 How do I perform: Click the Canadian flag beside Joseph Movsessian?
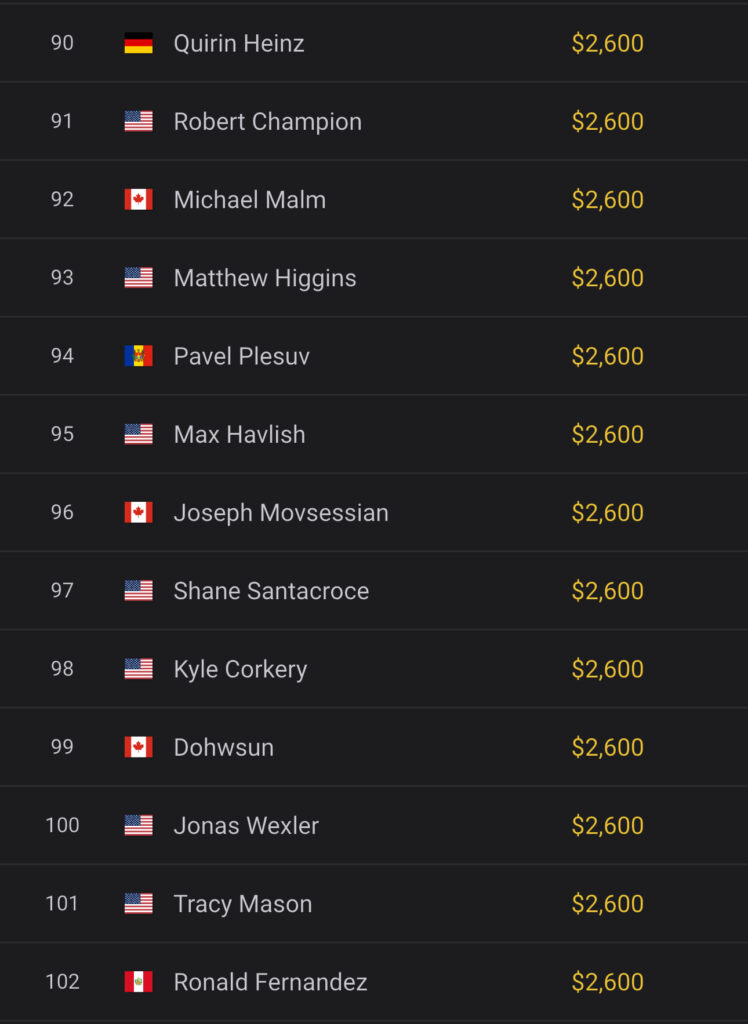pyautogui.click(x=138, y=512)
